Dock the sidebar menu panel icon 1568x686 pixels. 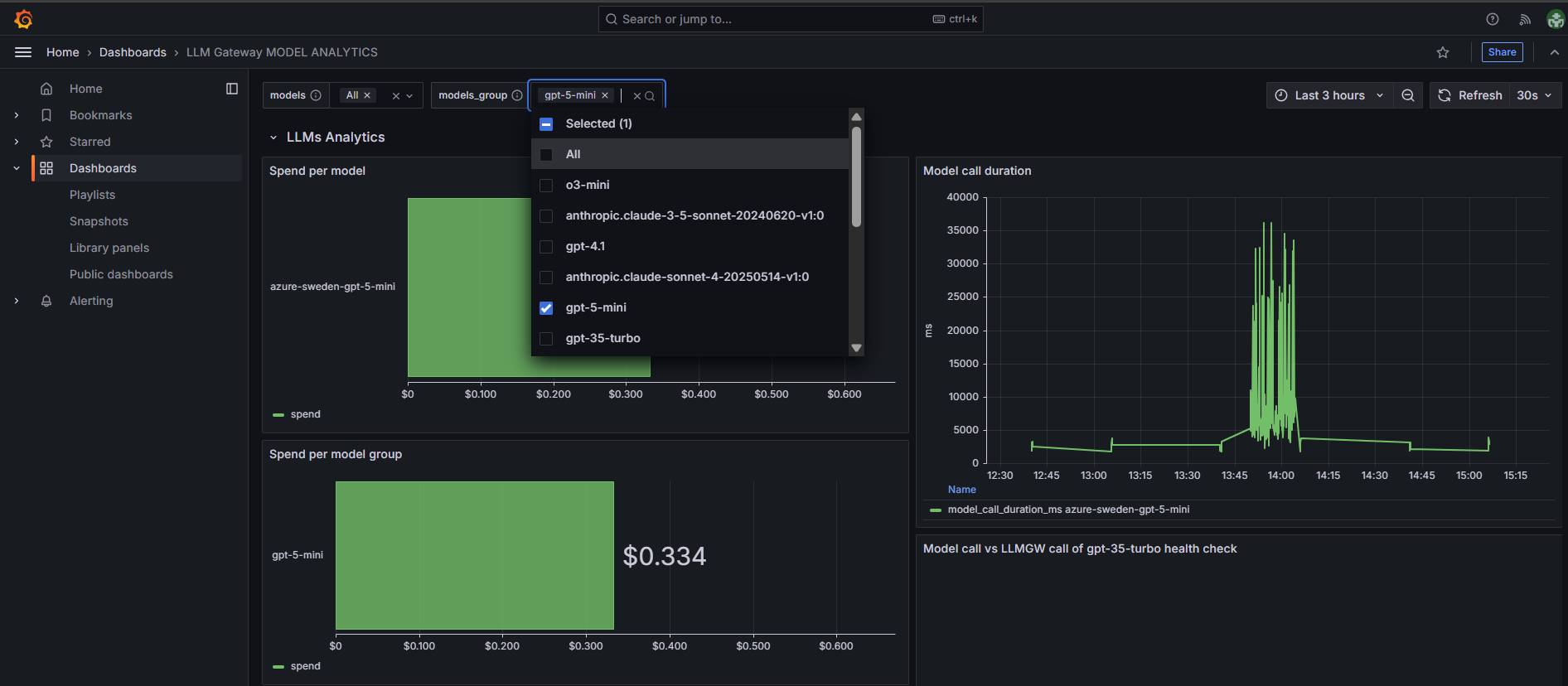coord(232,89)
